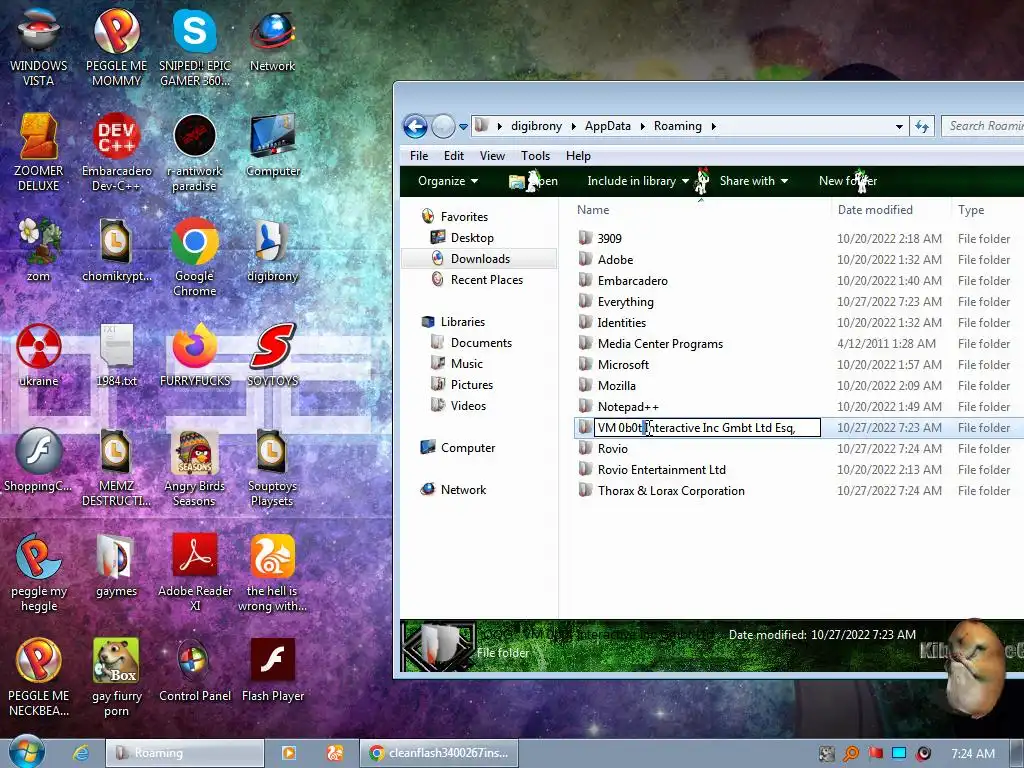This screenshot has height=768, width=1024.
Task: Select the zom desktop icon
Action: coord(39,249)
